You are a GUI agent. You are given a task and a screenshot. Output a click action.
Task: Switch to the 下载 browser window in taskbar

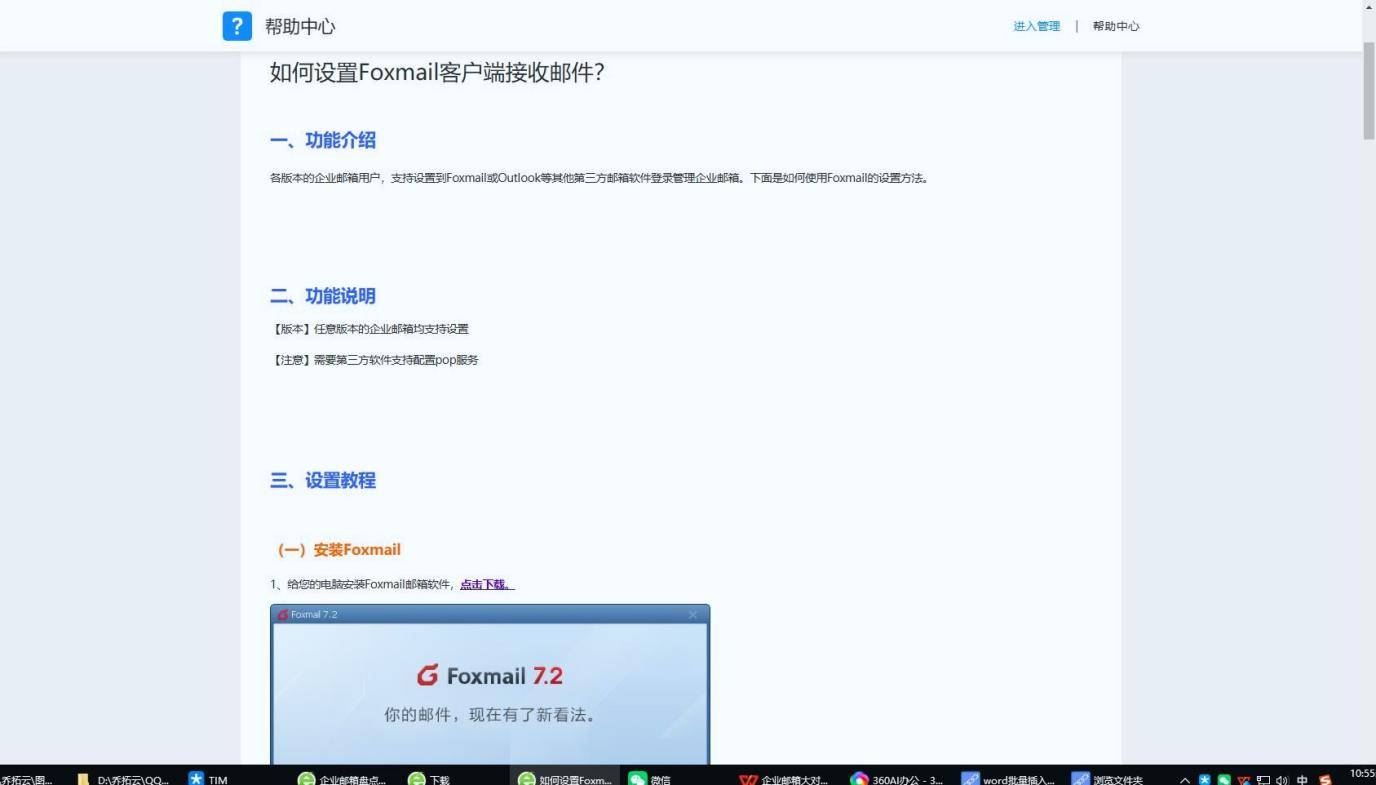(430, 779)
